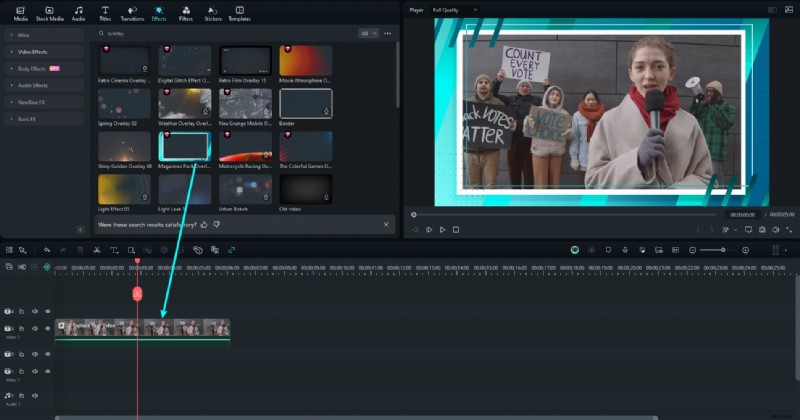The image size is (800, 420).
Task: Select the Magazines Pack Overlay thumbnail
Action: click(184, 146)
